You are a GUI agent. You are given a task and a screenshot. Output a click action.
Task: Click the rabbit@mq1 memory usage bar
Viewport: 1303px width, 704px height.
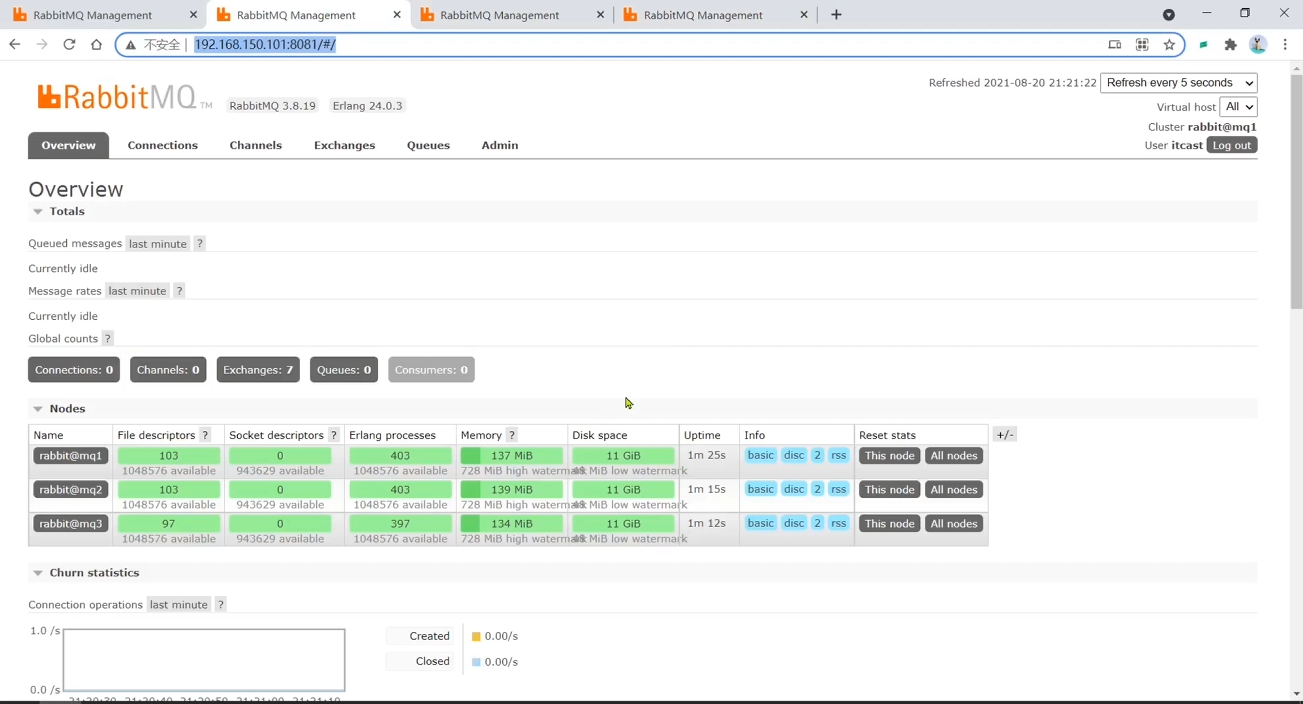(512, 456)
